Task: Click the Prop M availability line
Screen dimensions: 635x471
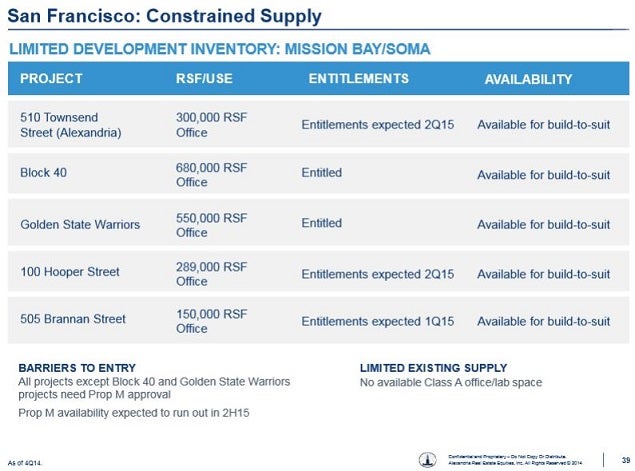Action: [134, 413]
